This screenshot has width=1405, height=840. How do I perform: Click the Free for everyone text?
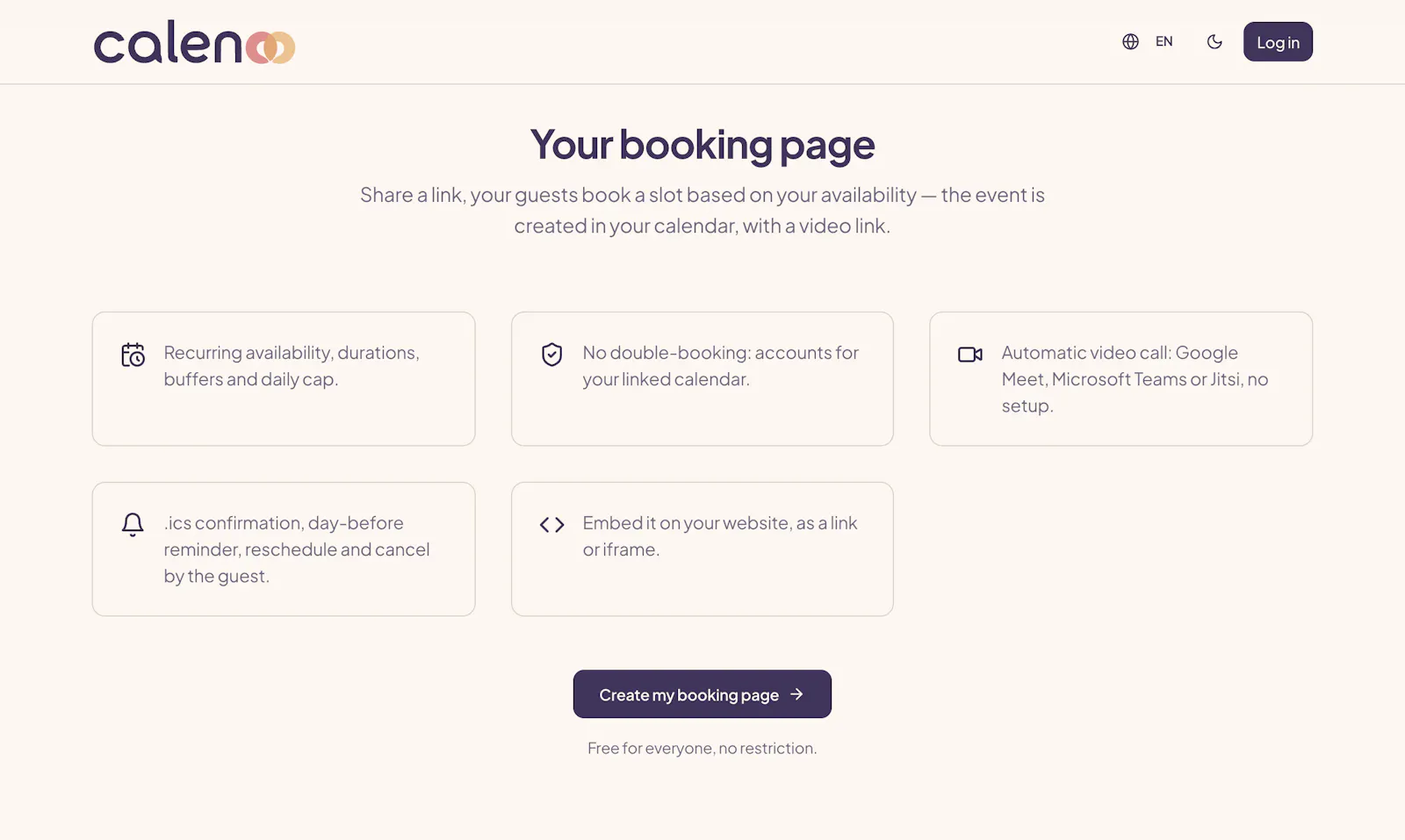[702, 748]
